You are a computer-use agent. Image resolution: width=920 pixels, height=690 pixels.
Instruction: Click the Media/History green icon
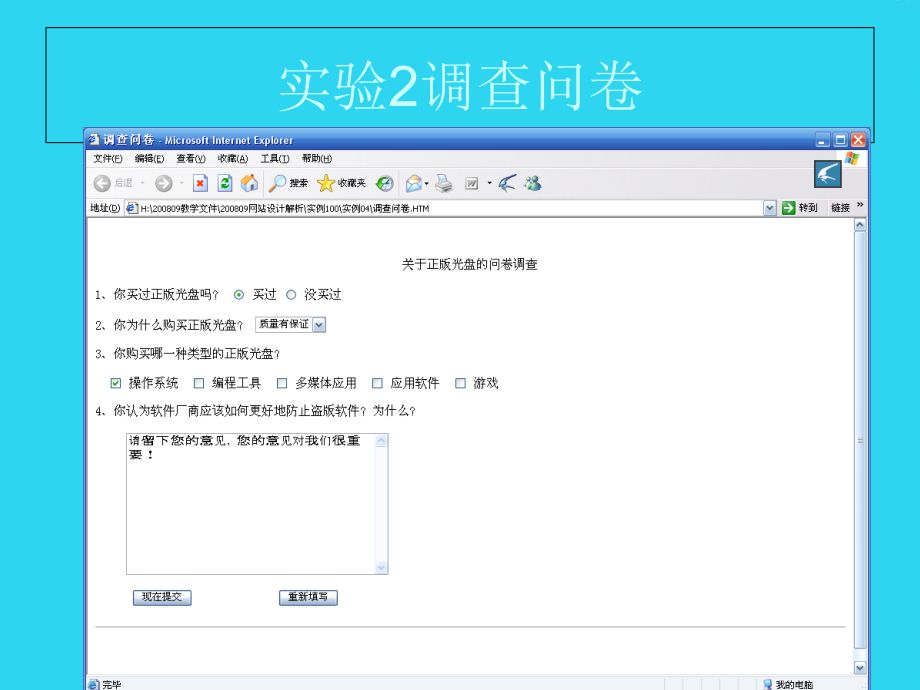tap(384, 184)
